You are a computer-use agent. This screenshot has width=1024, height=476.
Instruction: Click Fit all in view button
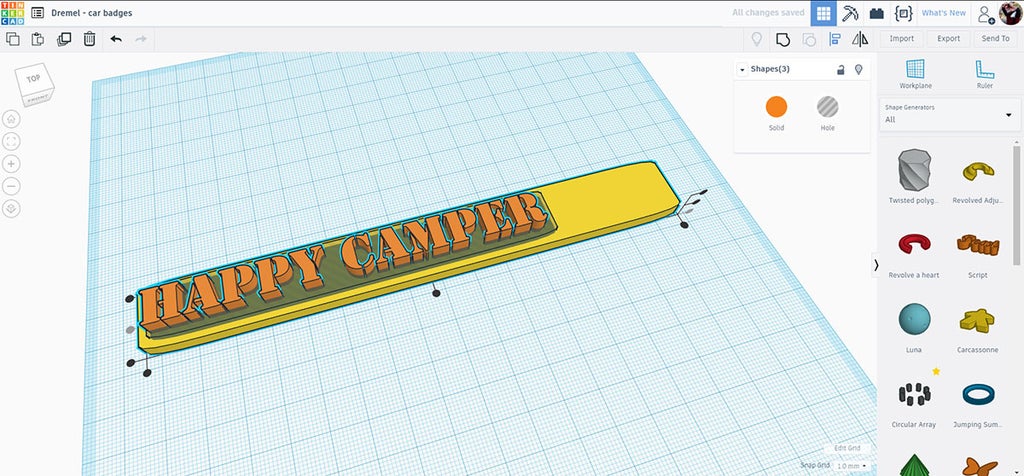point(11,141)
